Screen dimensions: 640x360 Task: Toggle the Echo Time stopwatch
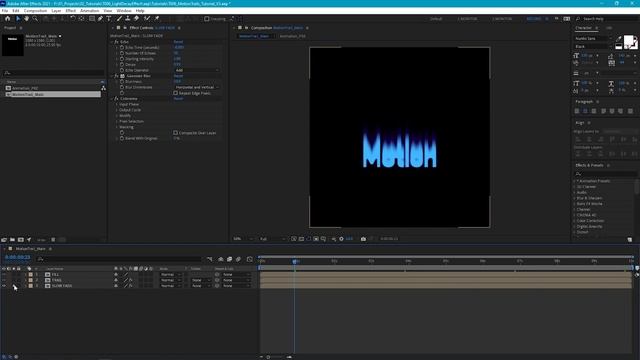tap(122, 47)
